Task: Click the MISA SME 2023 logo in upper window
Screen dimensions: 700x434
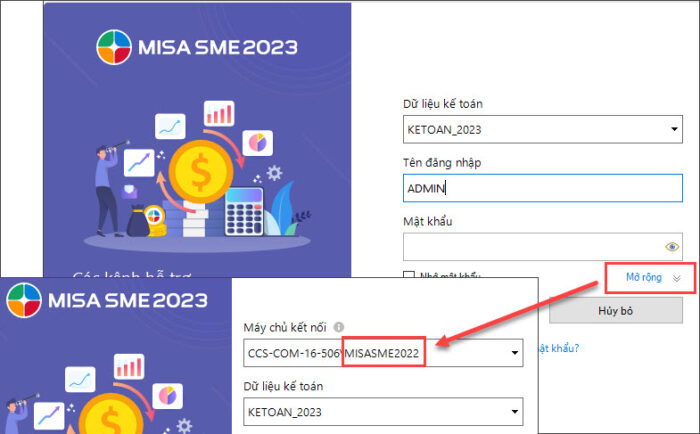Action: 197,47
